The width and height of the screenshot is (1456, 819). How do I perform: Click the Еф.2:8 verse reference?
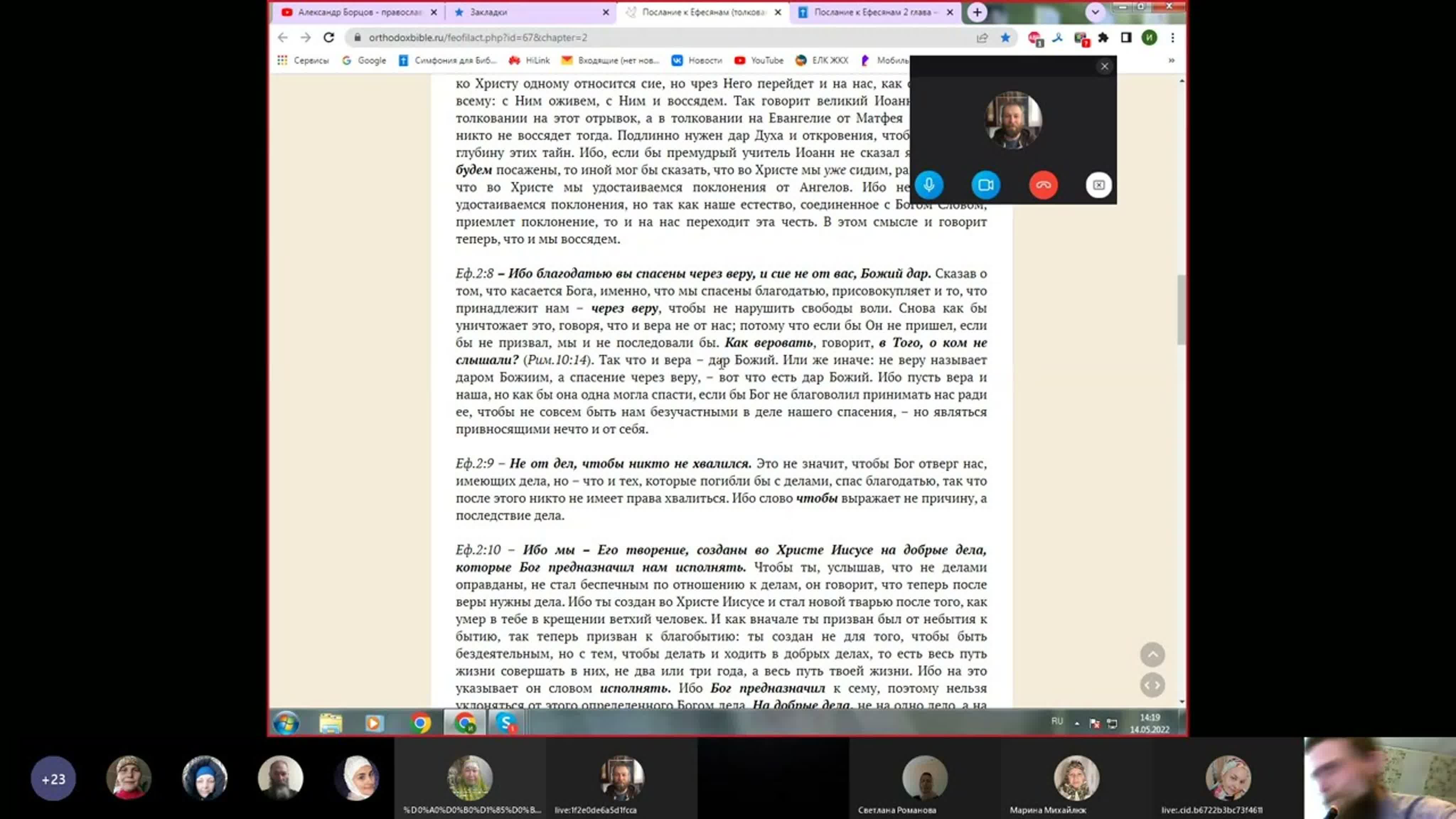click(x=474, y=274)
